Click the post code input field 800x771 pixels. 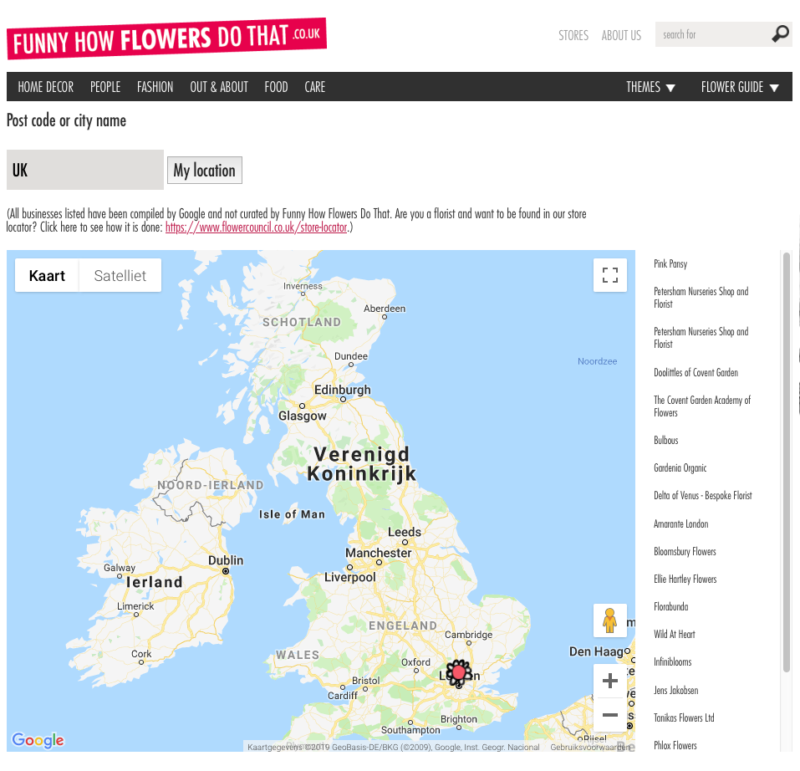pos(85,170)
